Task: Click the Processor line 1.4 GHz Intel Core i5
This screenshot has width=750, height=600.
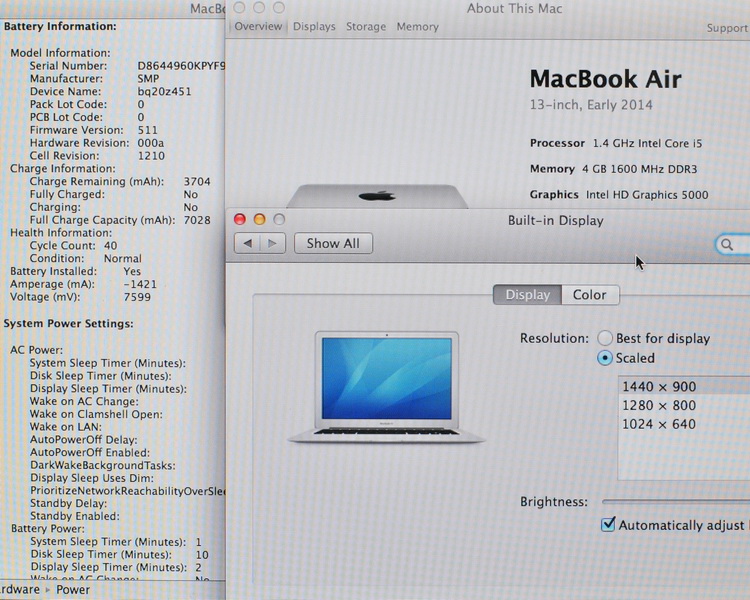Action: pos(616,143)
